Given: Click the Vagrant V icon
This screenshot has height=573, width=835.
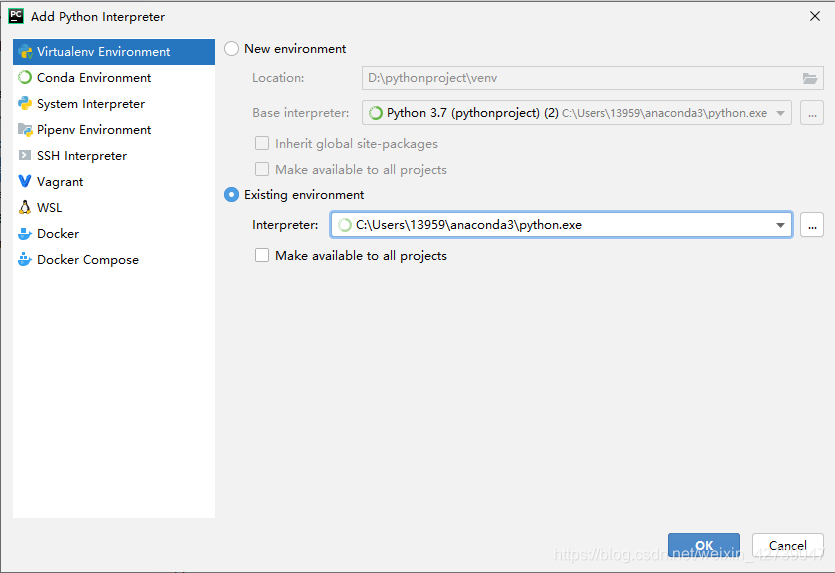Looking at the screenshot, I should [25, 182].
